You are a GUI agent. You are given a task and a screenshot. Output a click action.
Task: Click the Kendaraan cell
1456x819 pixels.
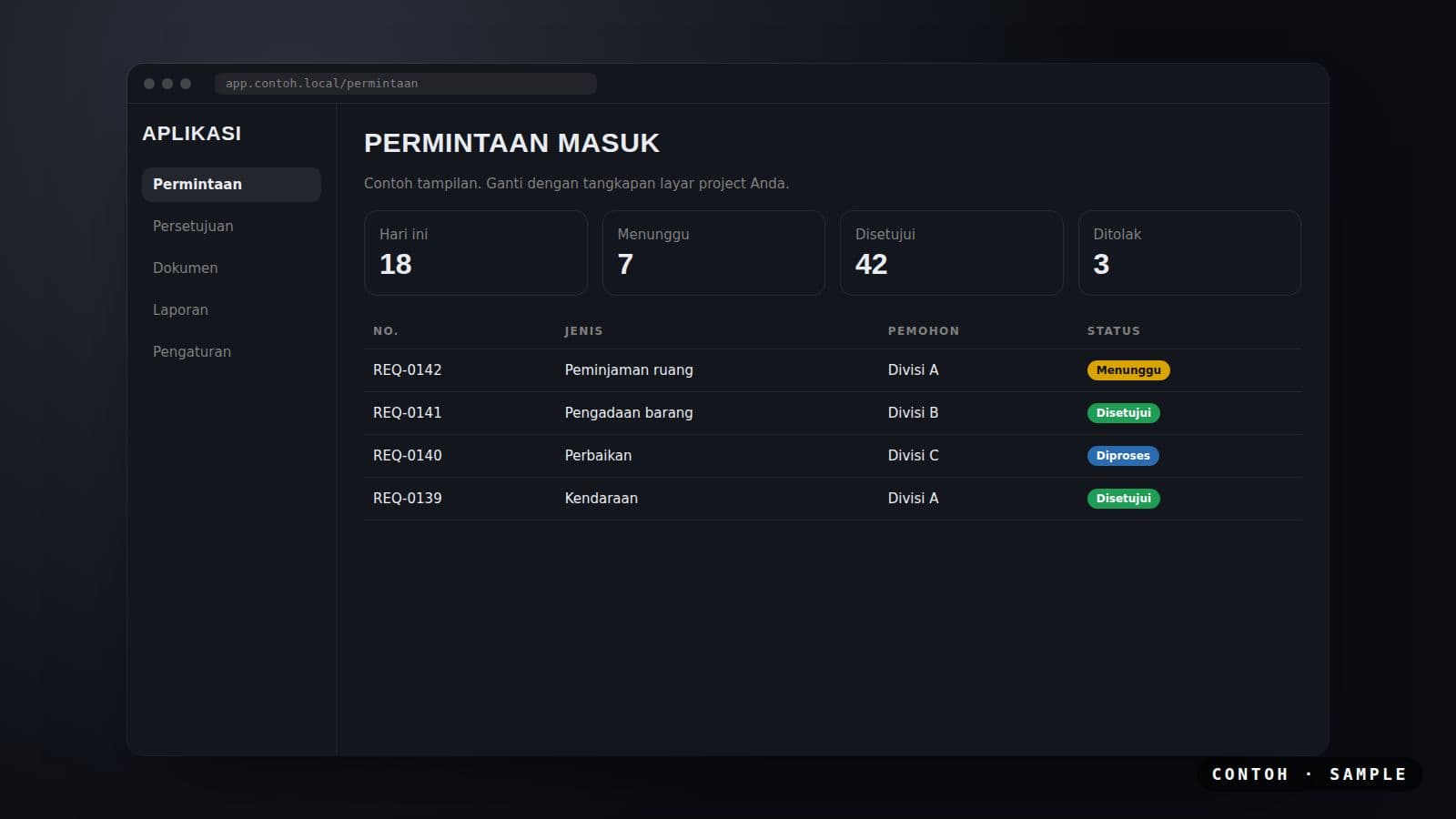(x=602, y=499)
